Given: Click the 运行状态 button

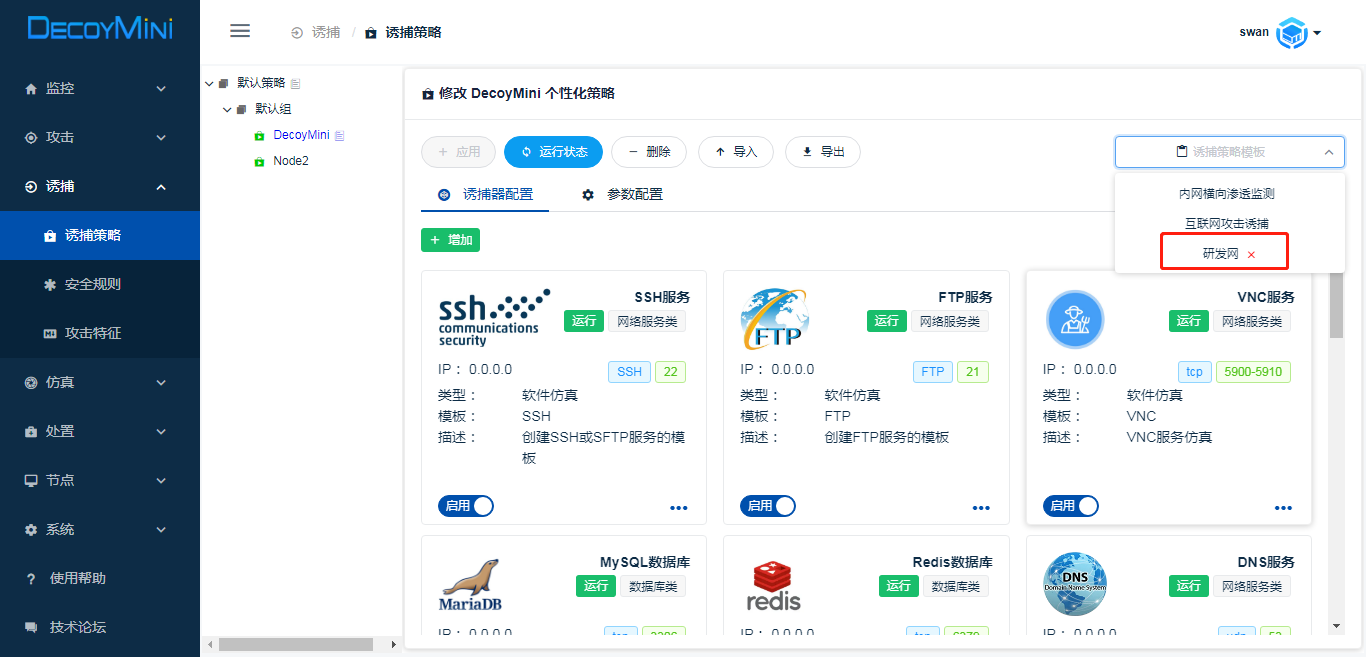Looking at the screenshot, I should click(x=553, y=152).
